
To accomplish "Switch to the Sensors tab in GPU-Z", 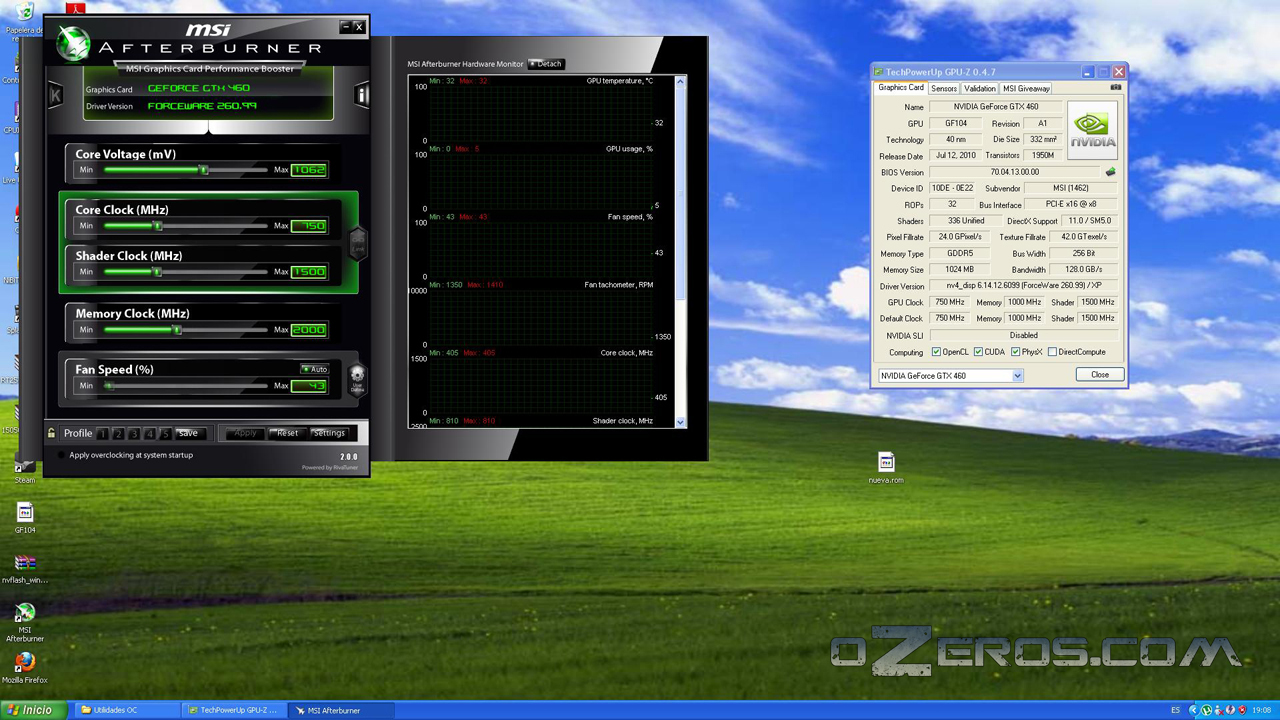I will click(943, 89).
